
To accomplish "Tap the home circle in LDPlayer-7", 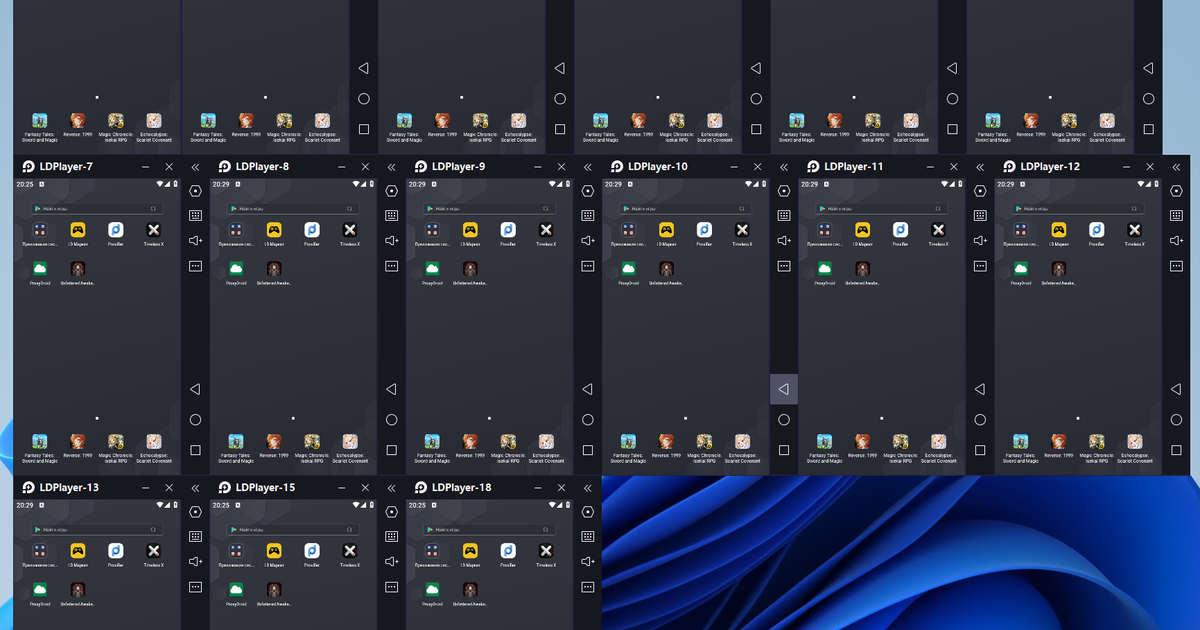I will [x=195, y=420].
